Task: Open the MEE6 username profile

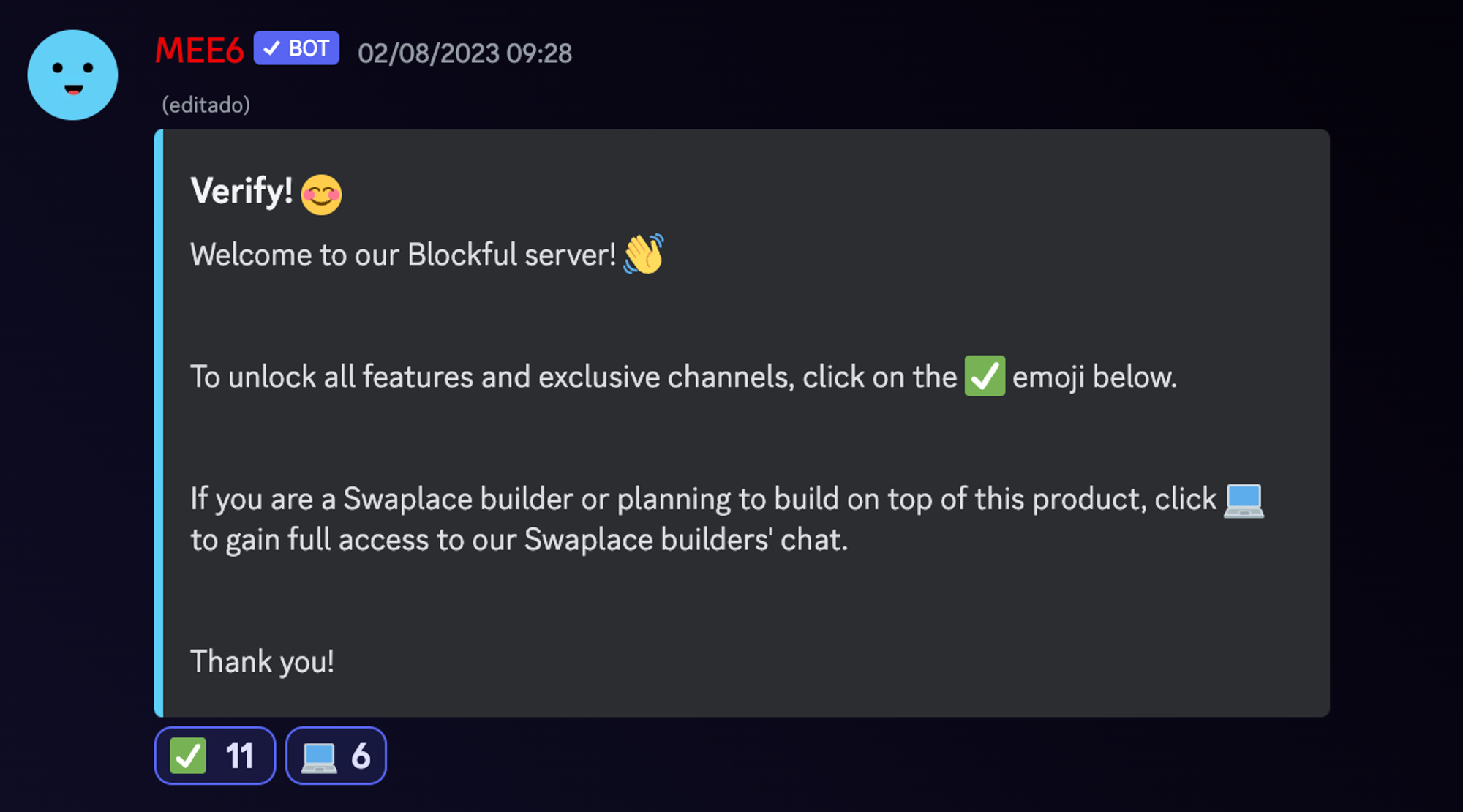Action: click(x=199, y=50)
